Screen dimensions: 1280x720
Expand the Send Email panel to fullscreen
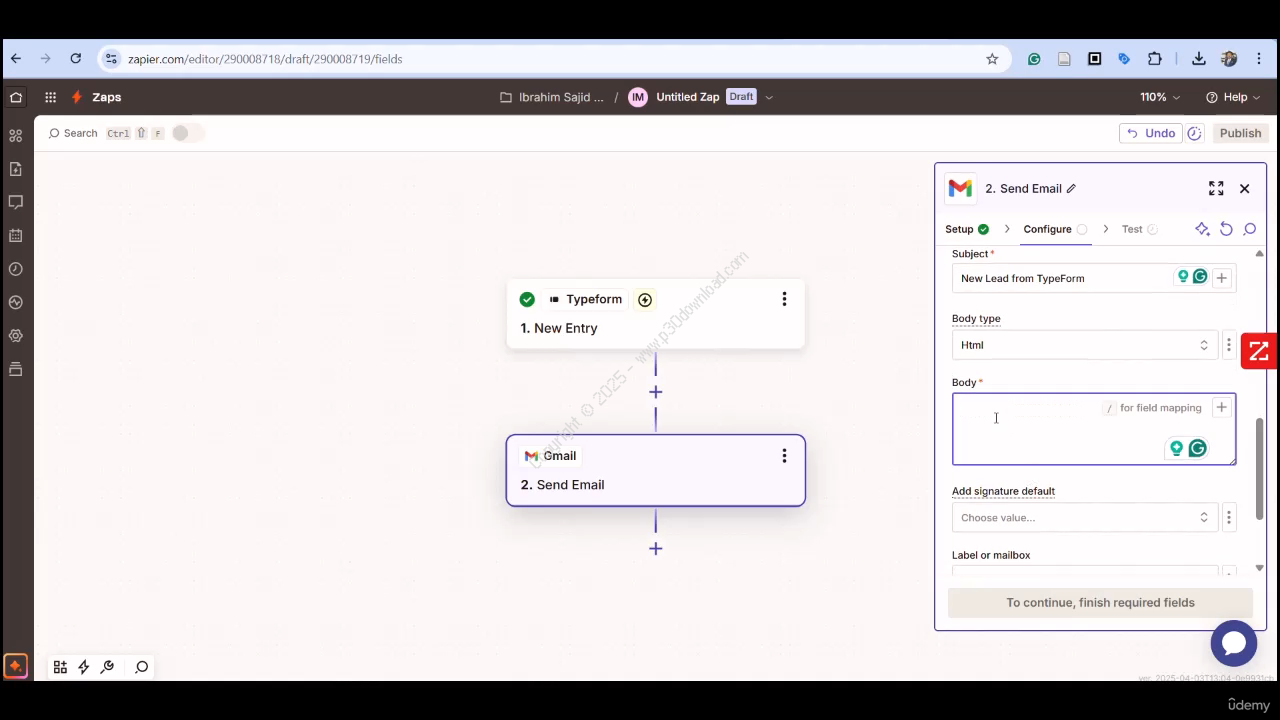point(1216,188)
